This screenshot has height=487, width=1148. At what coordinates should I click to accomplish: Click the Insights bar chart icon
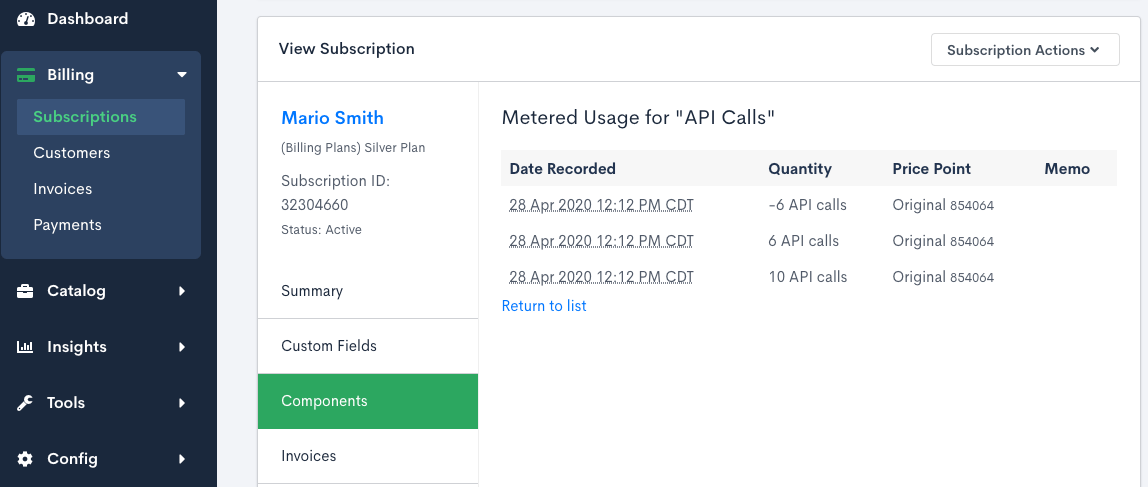point(26,347)
